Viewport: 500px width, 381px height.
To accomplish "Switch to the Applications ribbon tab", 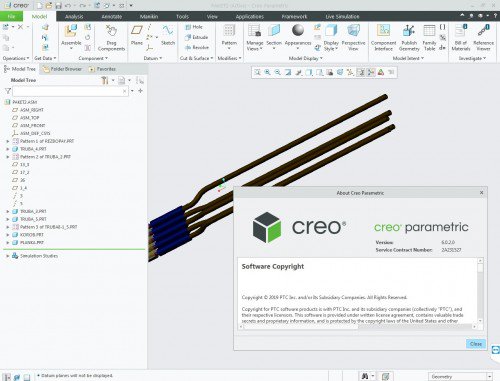I will point(250,16).
